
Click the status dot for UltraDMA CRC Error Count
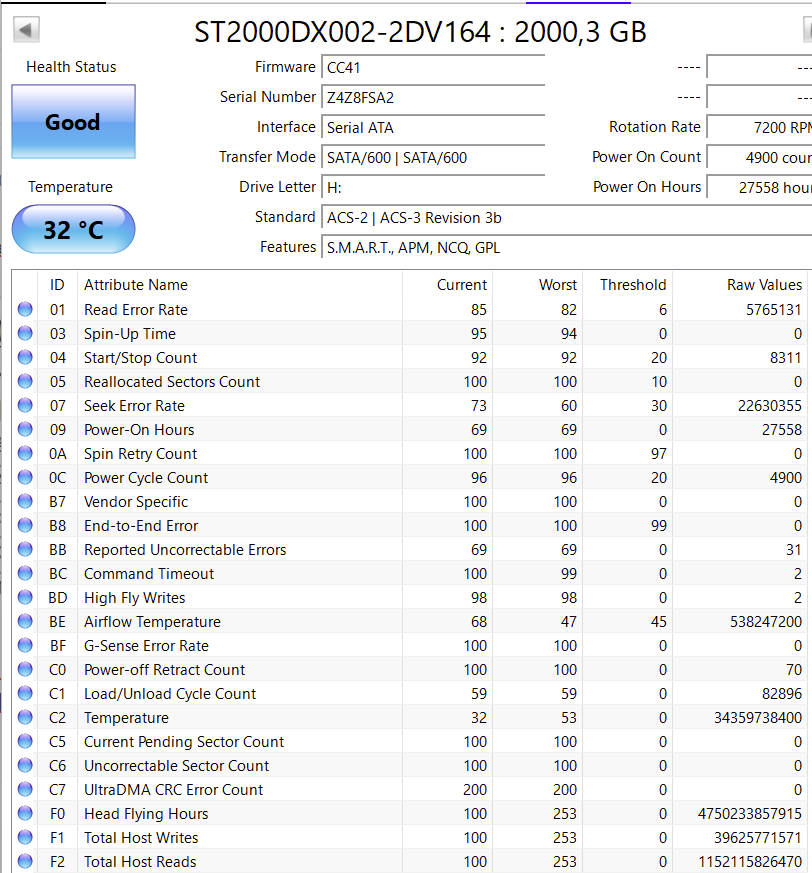click(x=25, y=789)
